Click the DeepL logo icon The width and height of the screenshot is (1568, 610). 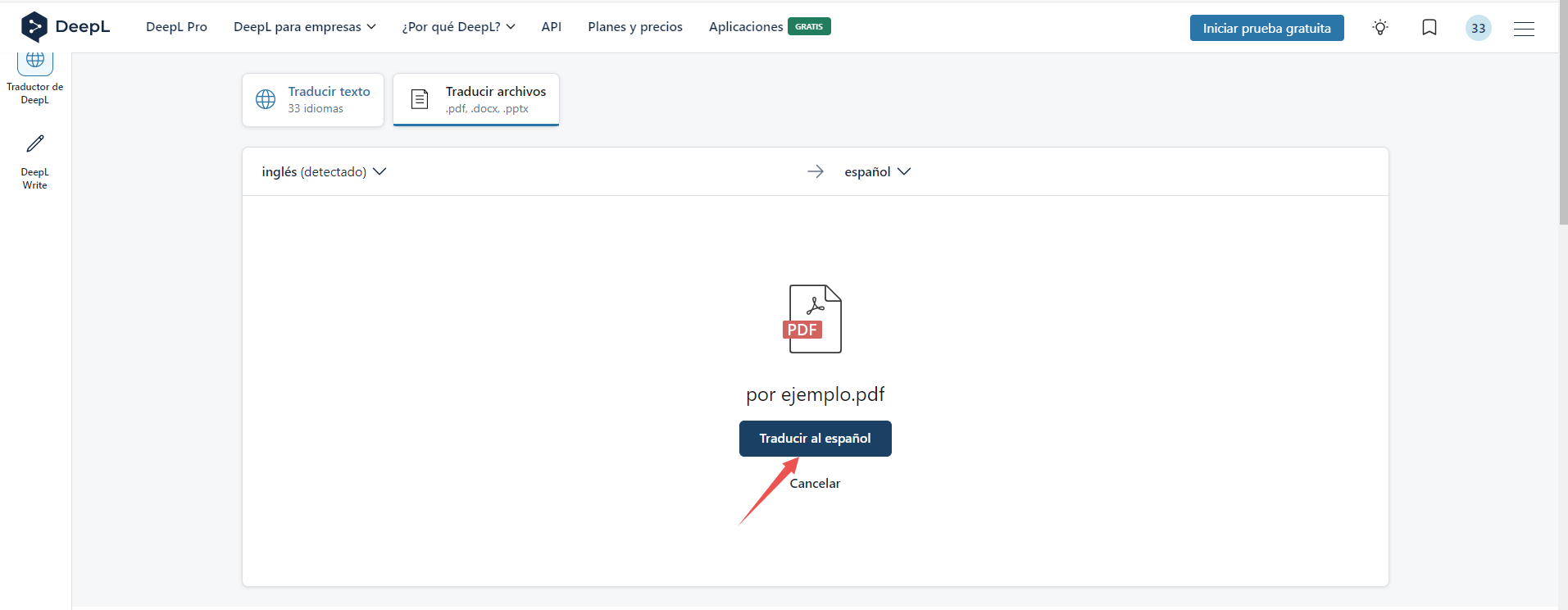(x=34, y=27)
